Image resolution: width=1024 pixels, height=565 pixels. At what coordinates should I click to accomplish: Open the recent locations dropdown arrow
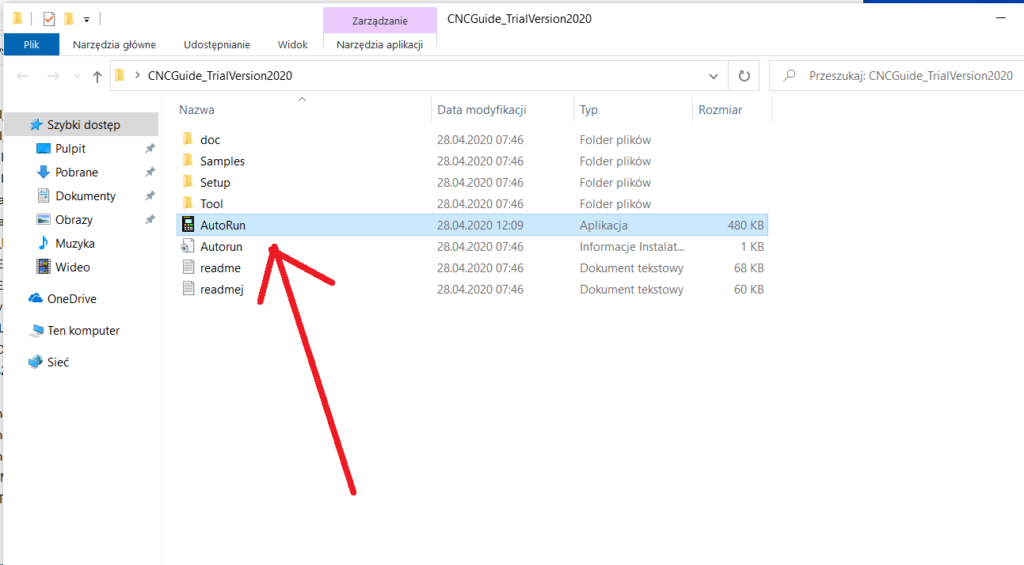77,76
